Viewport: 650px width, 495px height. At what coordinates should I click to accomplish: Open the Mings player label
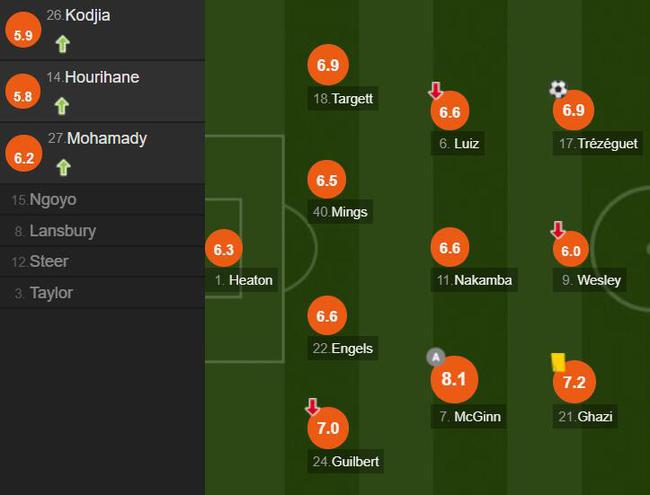tap(340, 212)
